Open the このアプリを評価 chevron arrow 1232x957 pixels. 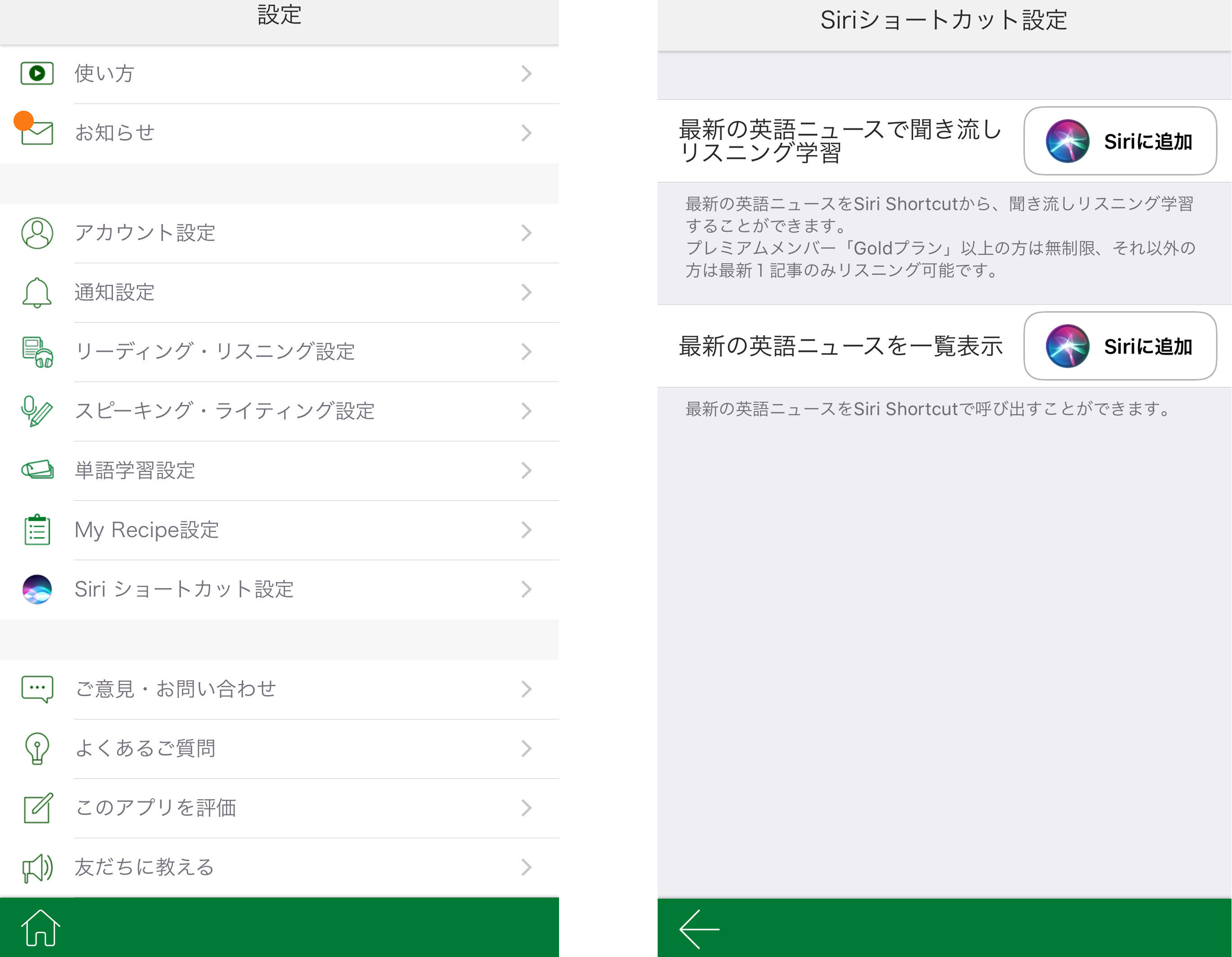pyautogui.click(x=526, y=808)
